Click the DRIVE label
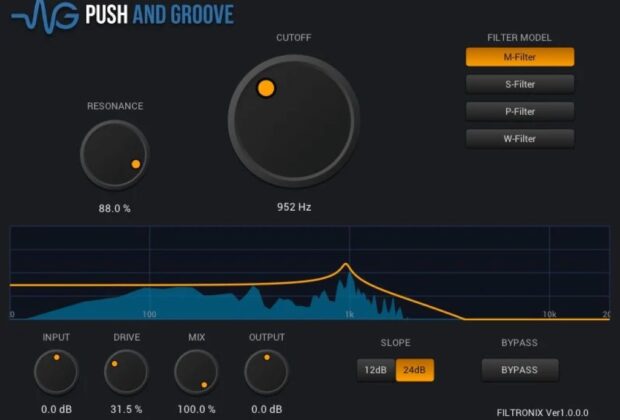Viewport: 620px width, 420px height. click(x=127, y=337)
